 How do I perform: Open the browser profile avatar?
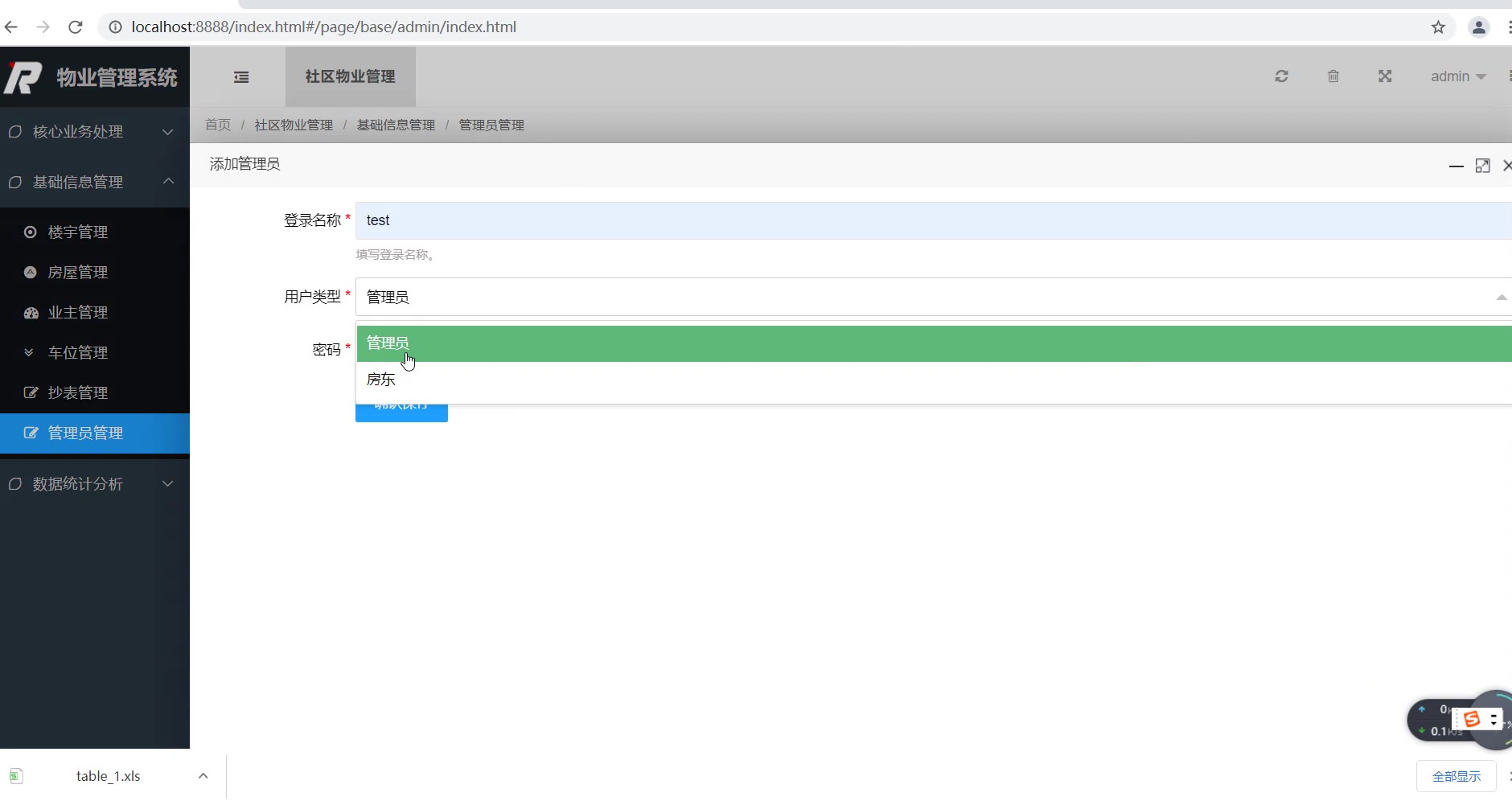pyautogui.click(x=1478, y=27)
